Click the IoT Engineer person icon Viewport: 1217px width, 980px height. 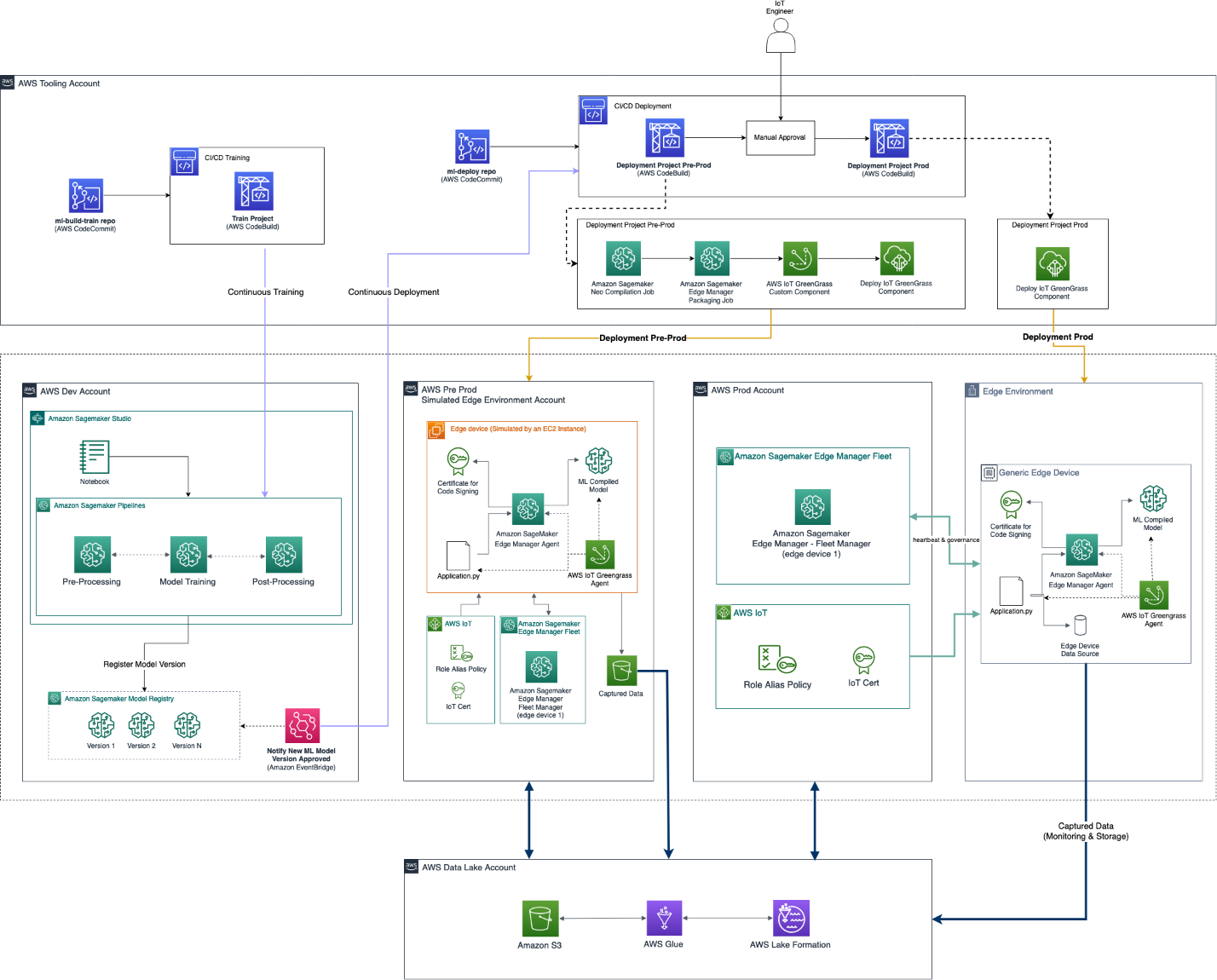click(780, 36)
